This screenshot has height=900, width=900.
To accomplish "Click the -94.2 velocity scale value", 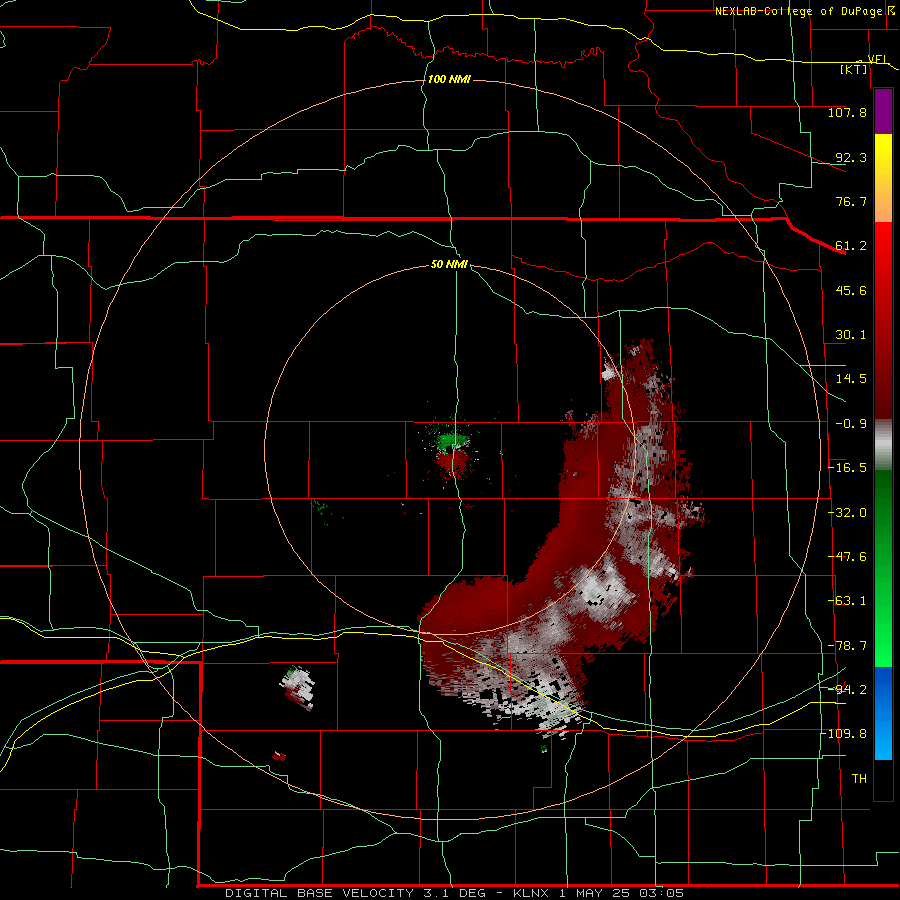I will [x=847, y=689].
